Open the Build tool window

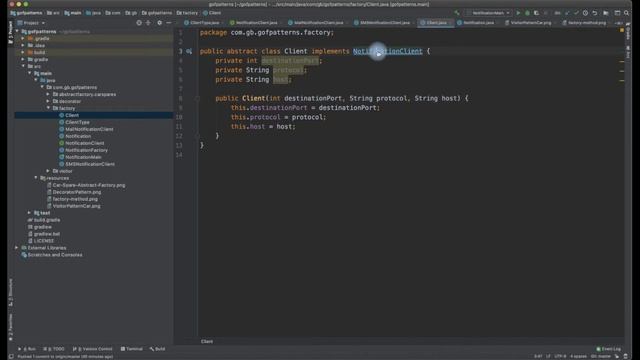[158, 349]
